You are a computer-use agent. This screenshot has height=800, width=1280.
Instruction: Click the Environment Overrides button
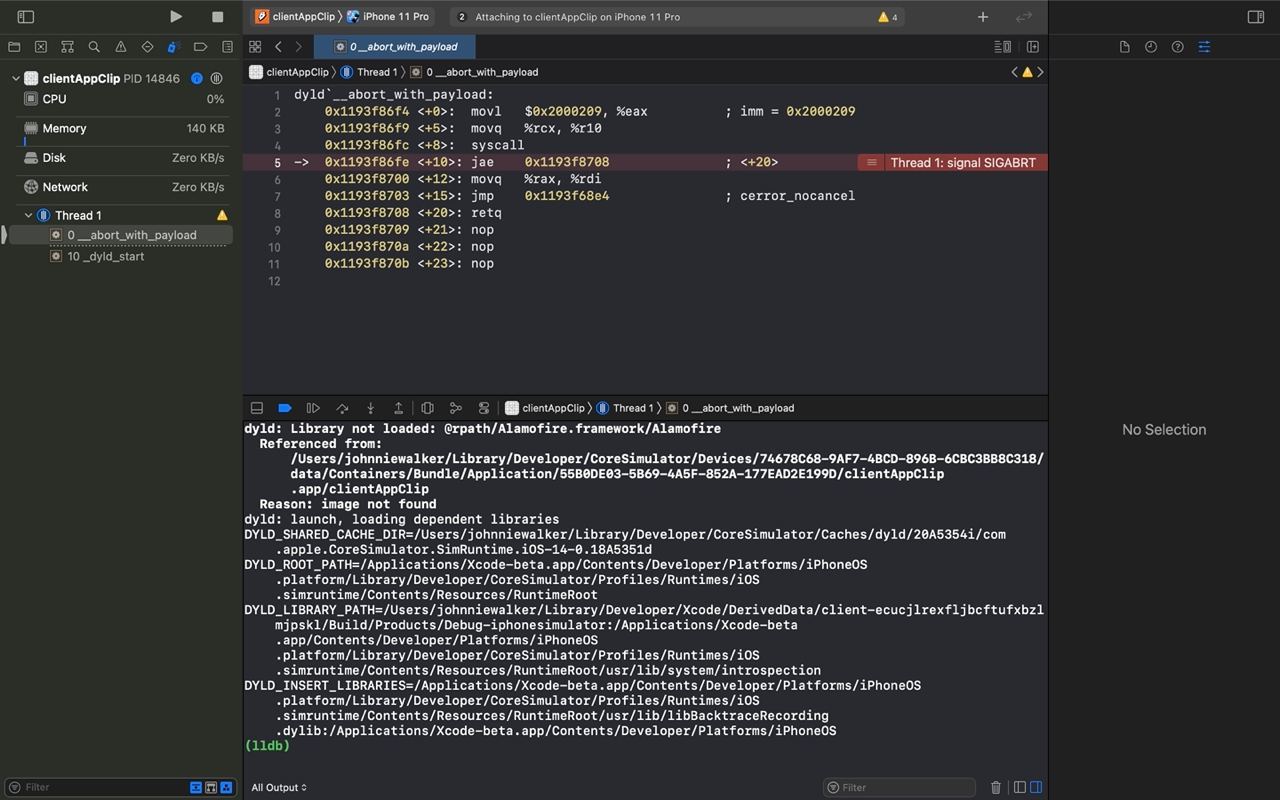point(484,408)
